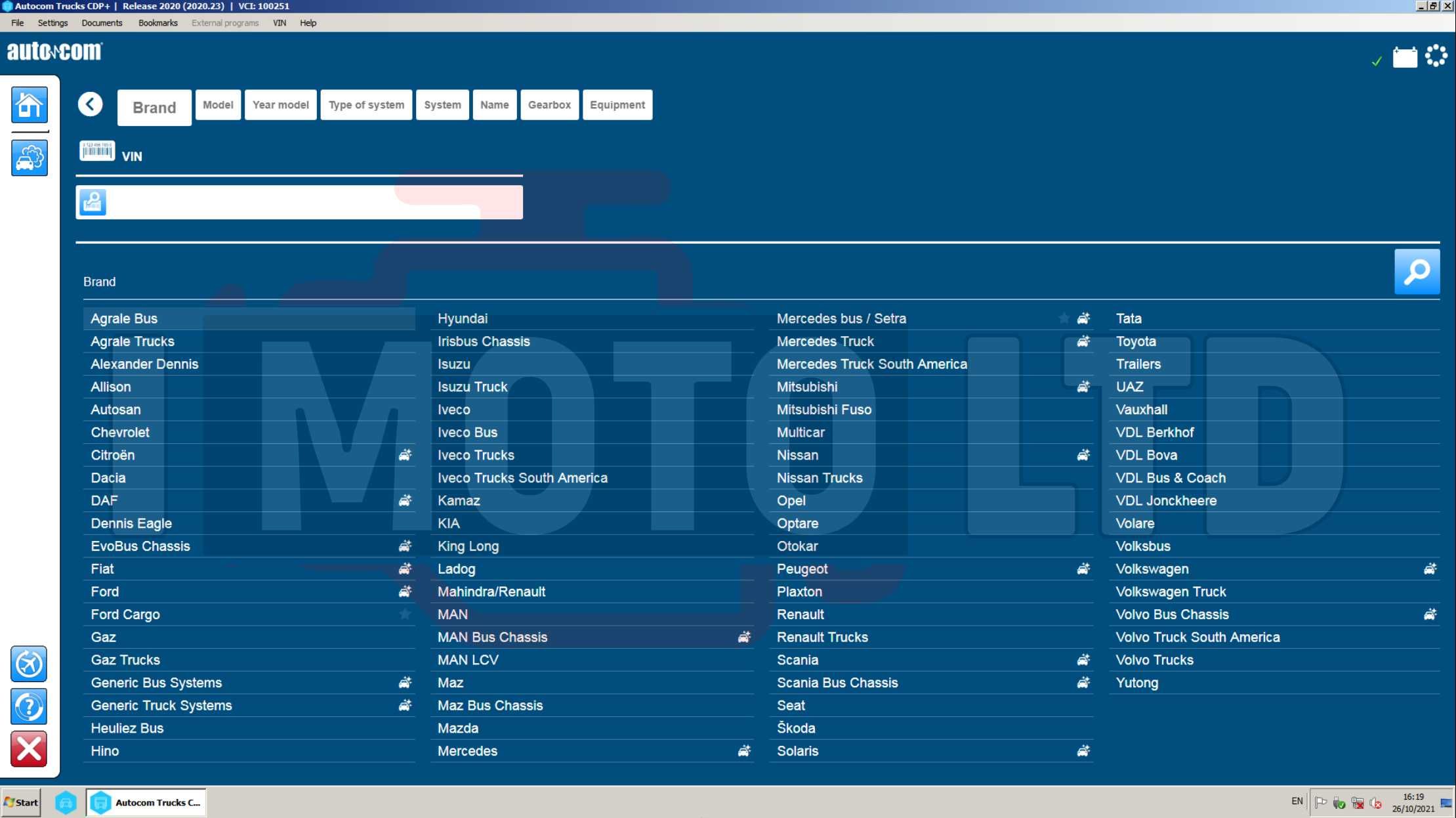
Task: Open the Help menu
Action: click(x=308, y=23)
